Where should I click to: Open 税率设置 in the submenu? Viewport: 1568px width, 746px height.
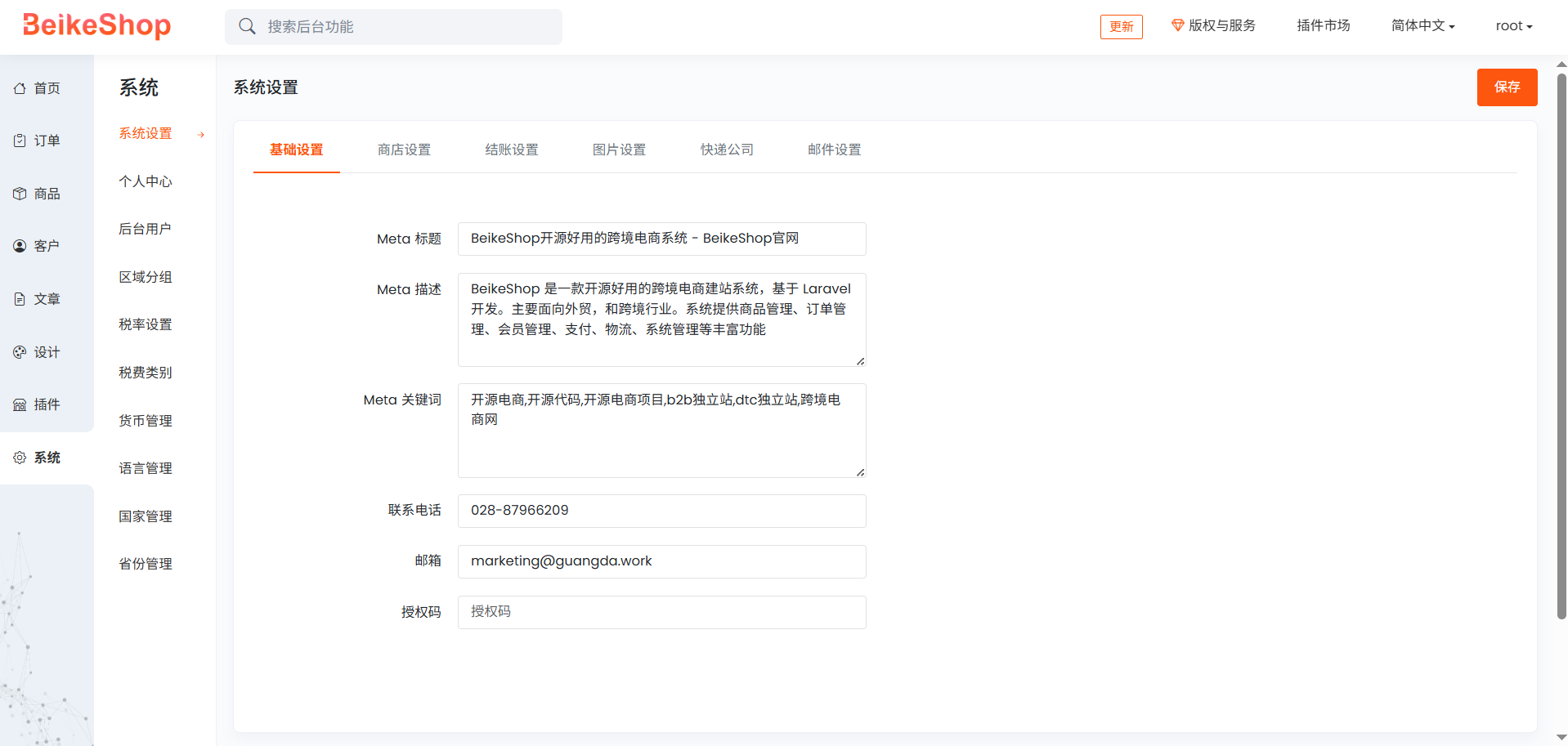tap(146, 324)
